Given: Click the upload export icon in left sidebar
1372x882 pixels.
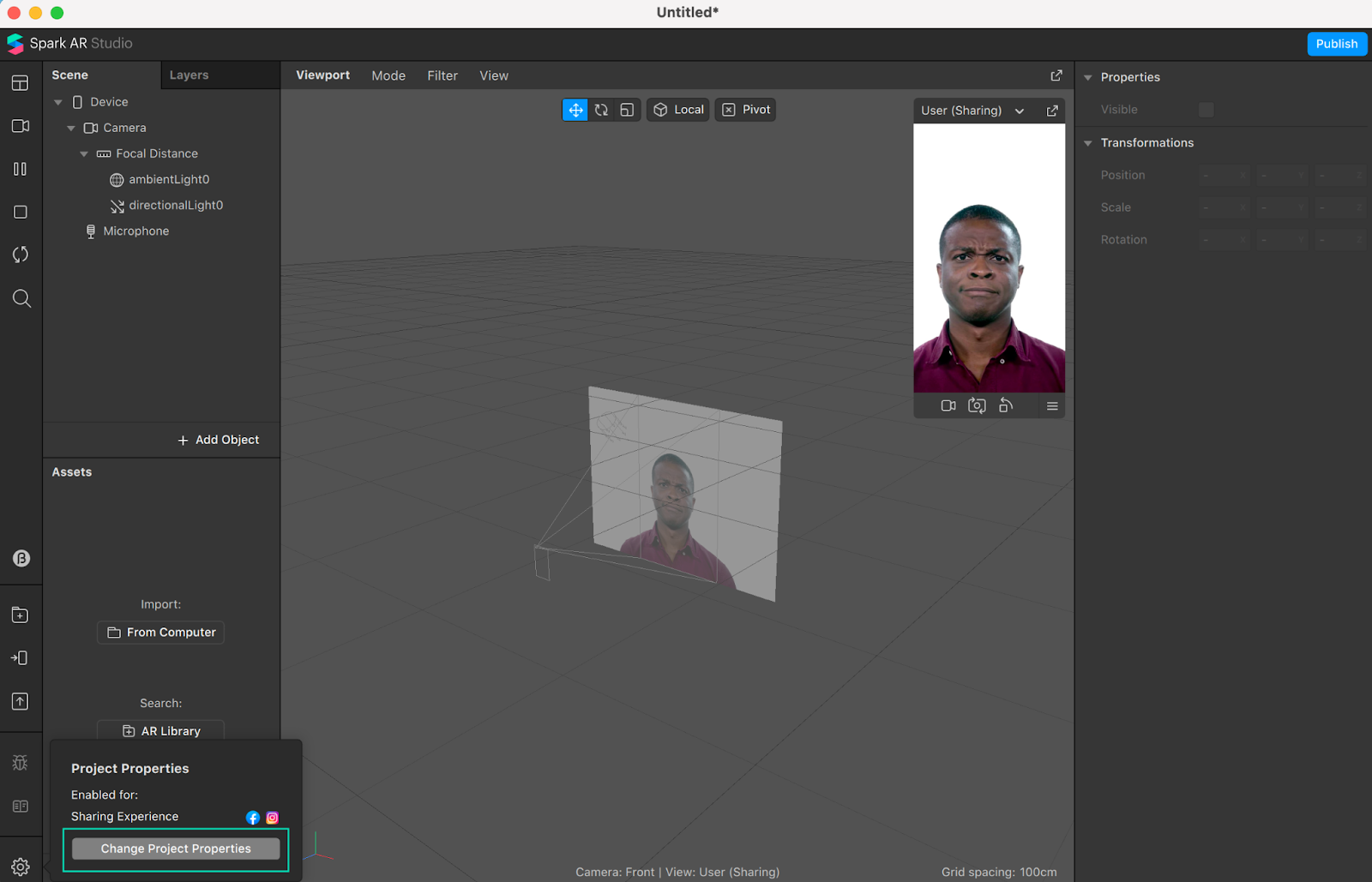Looking at the screenshot, I should [21, 701].
